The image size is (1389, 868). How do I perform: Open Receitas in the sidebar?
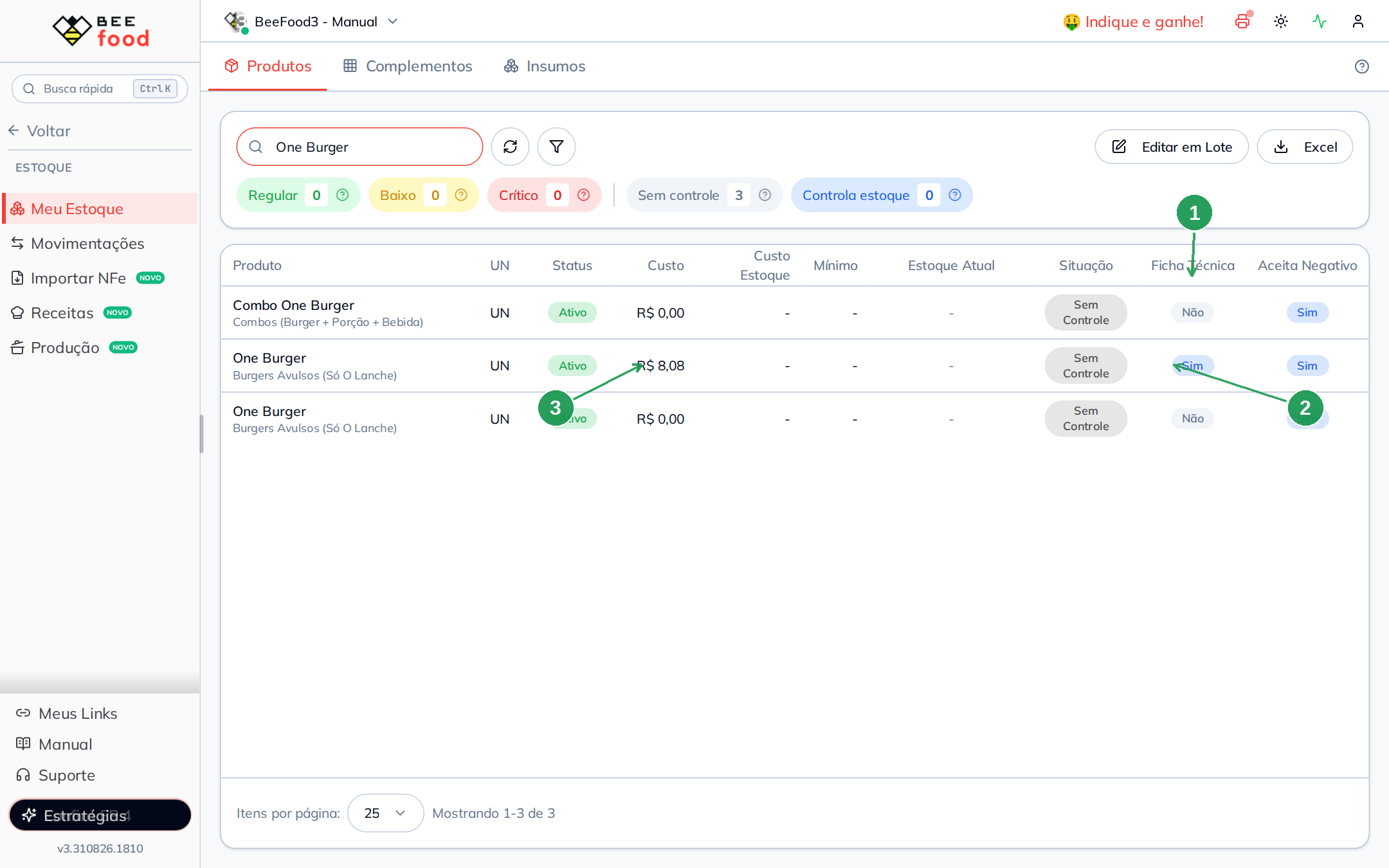tap(100, 312)
